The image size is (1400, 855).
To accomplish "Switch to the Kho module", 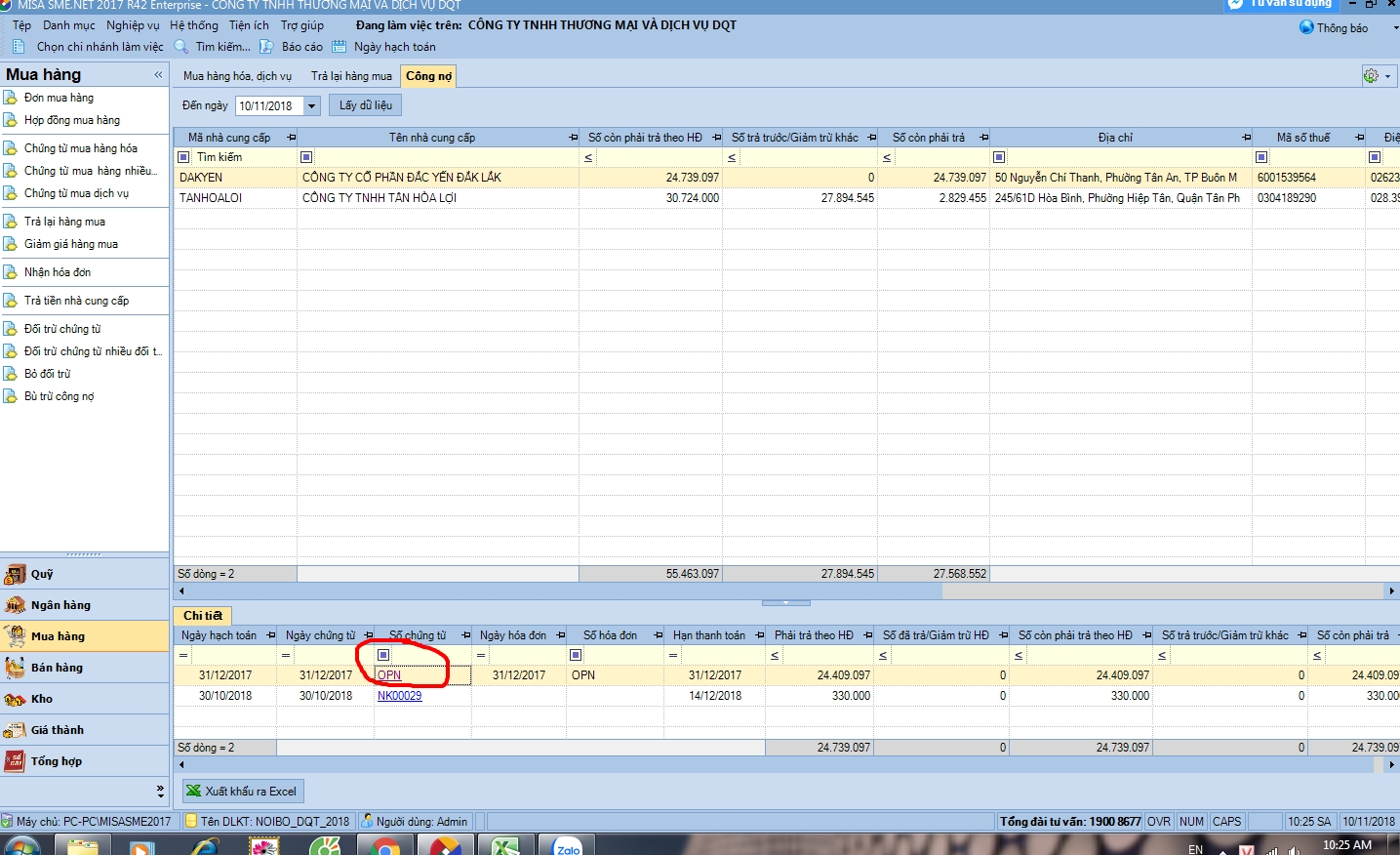I will 85,699.
